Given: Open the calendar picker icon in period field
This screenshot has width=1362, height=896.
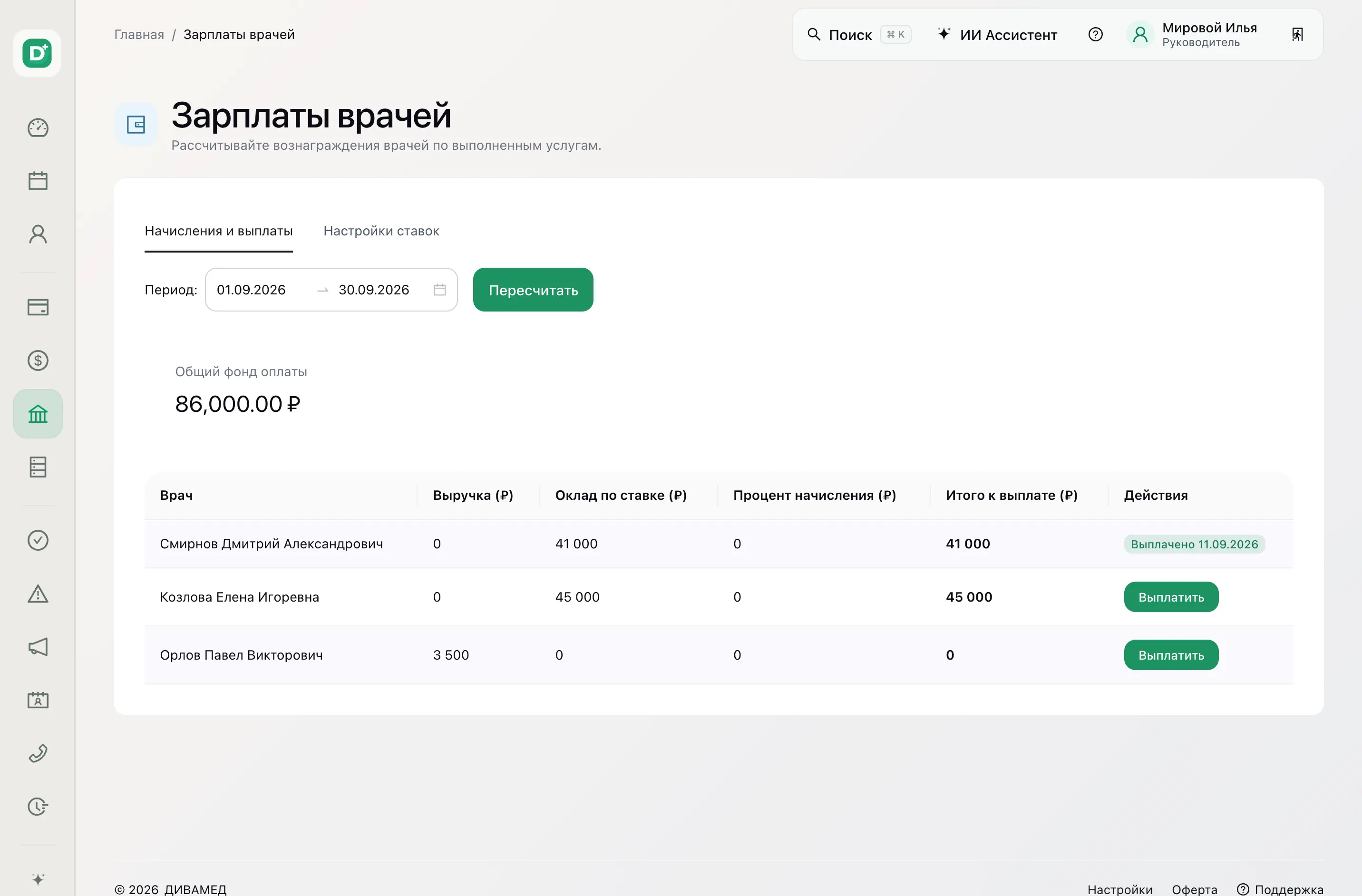Looking at the screenshot, I should pos(439,290).
